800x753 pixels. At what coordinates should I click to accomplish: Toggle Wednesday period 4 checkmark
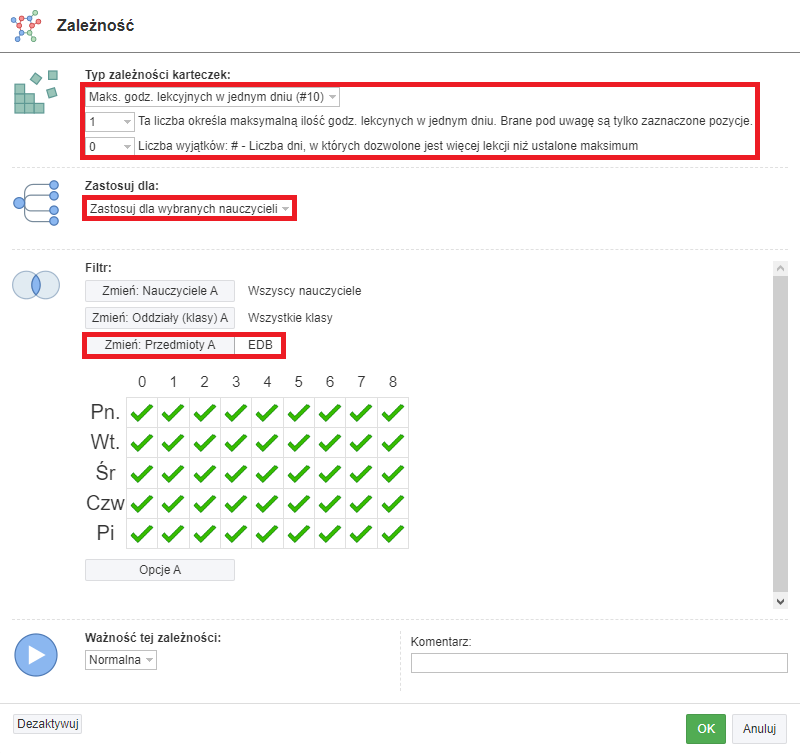coord(267,473)
